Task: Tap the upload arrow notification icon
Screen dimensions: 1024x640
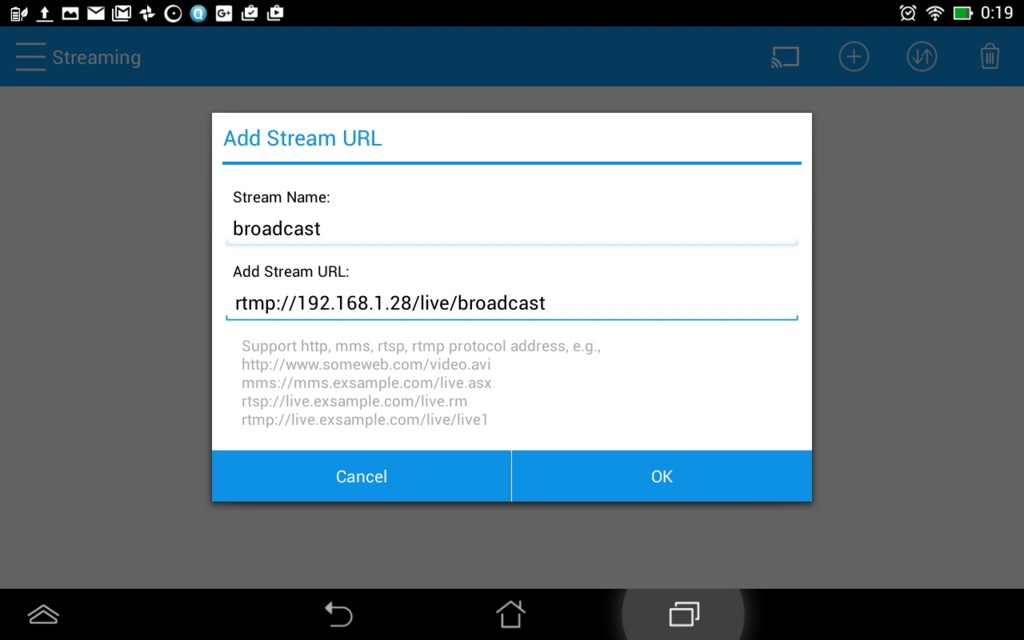Action: coord(44,13)
